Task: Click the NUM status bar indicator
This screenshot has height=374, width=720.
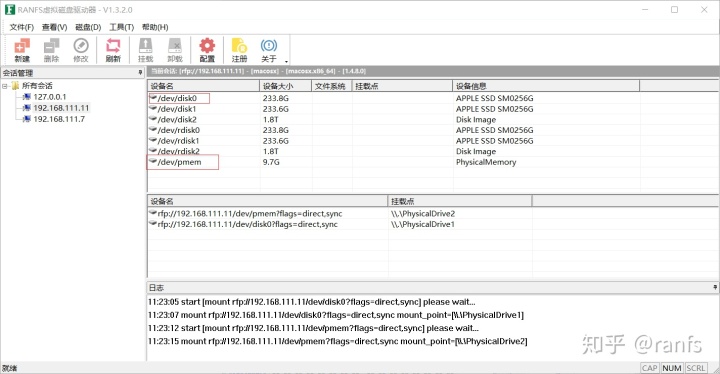Action: [x=672, y=368]
